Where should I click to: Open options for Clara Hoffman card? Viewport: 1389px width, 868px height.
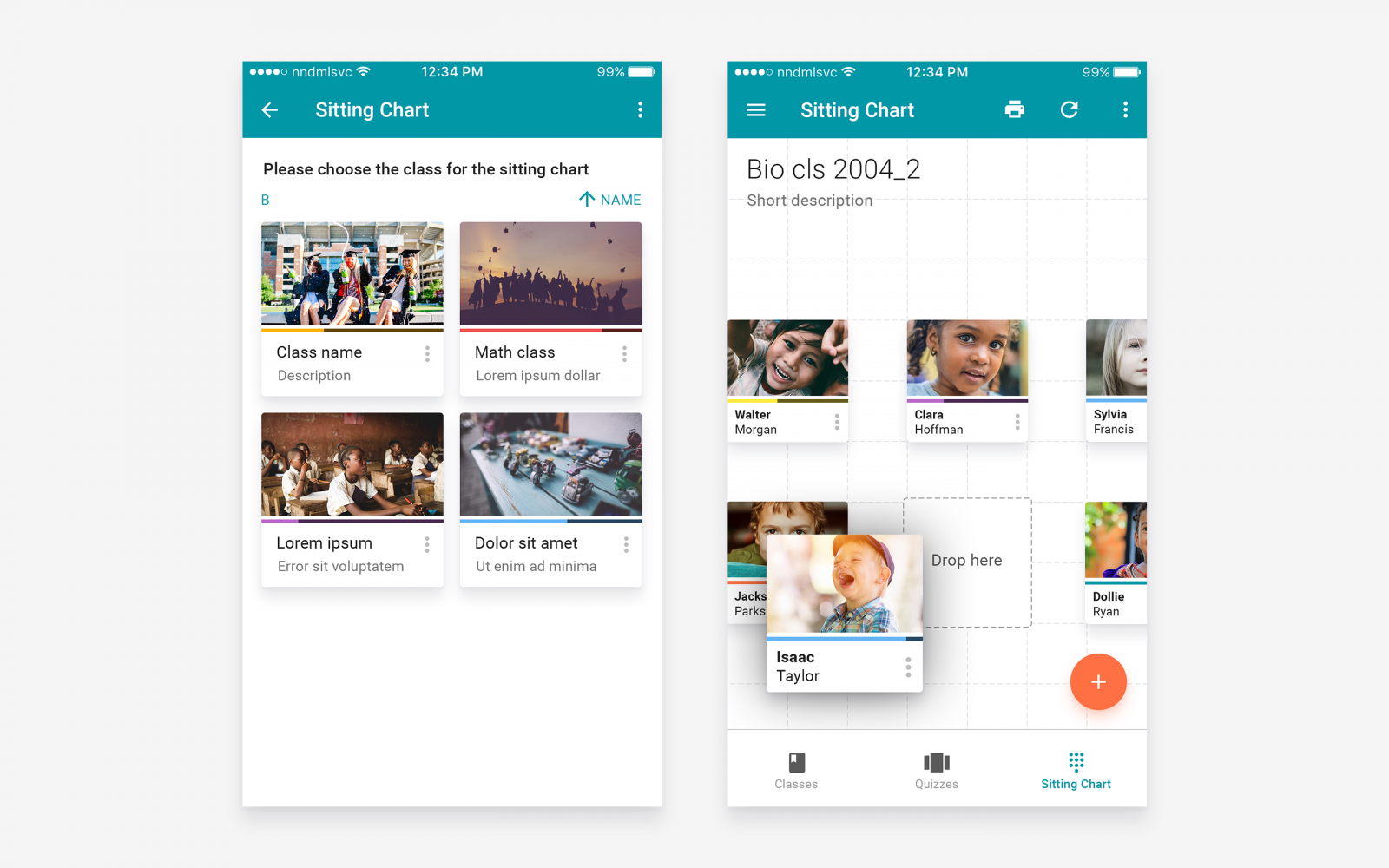(x=1017, y=422)
